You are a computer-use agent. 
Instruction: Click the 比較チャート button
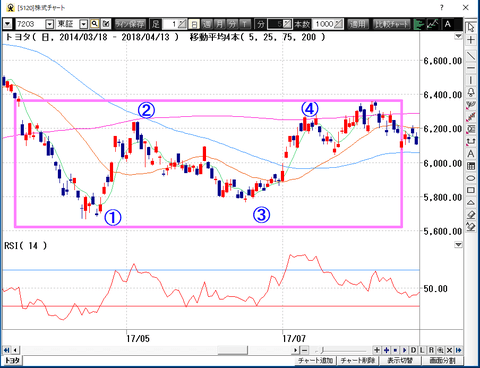click(x=392, y=24)
